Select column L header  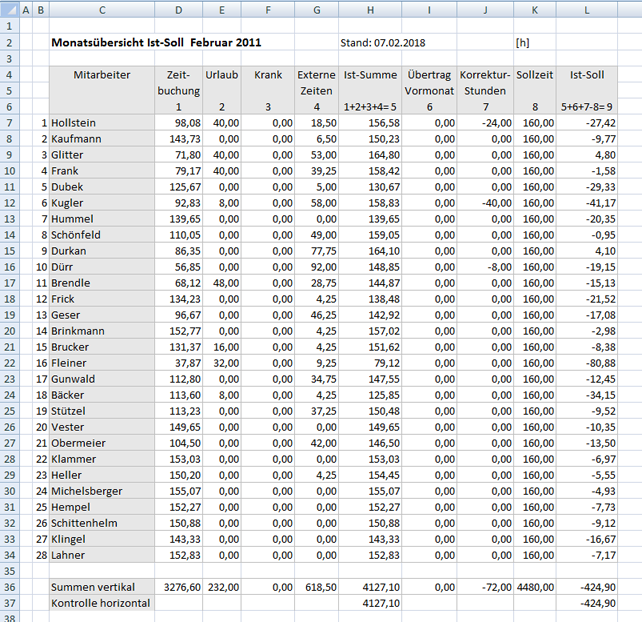click(587, 10)
